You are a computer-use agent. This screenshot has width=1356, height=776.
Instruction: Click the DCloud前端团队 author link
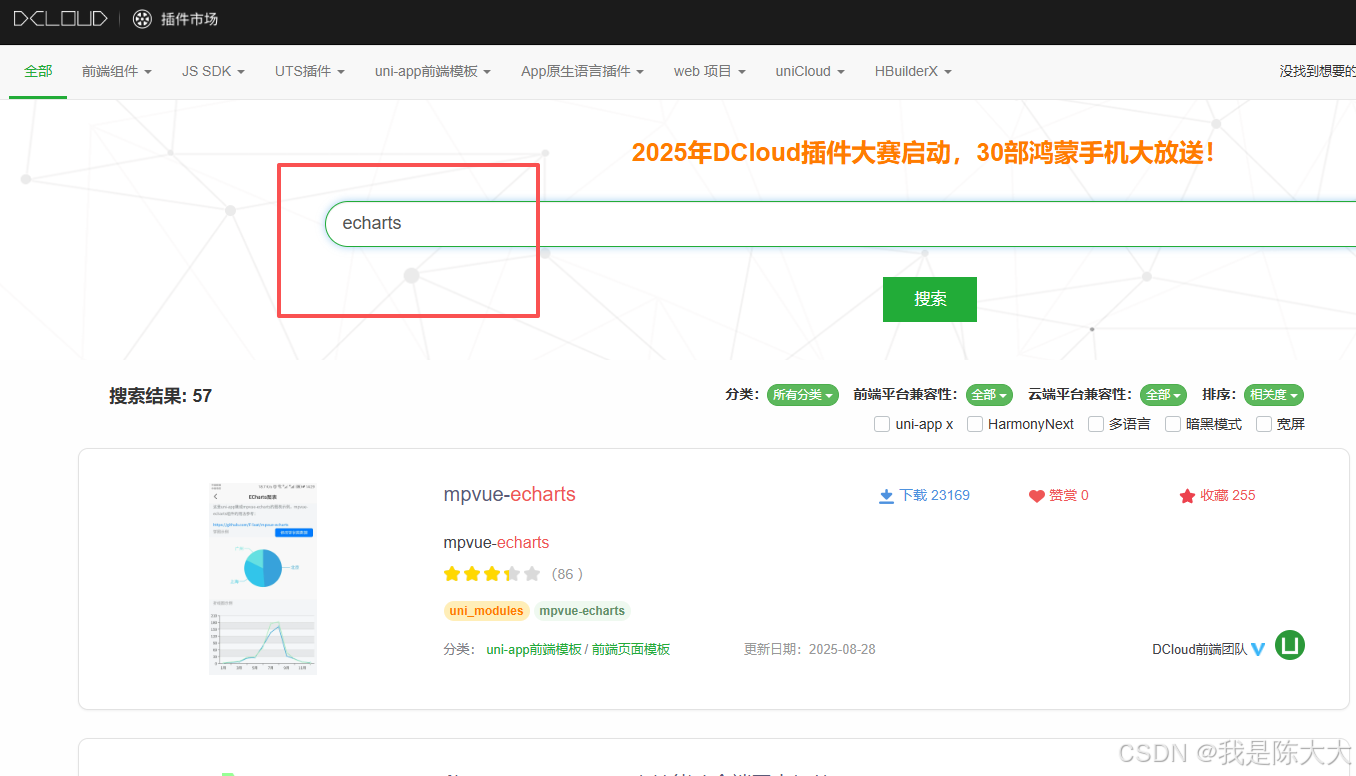1199,649
